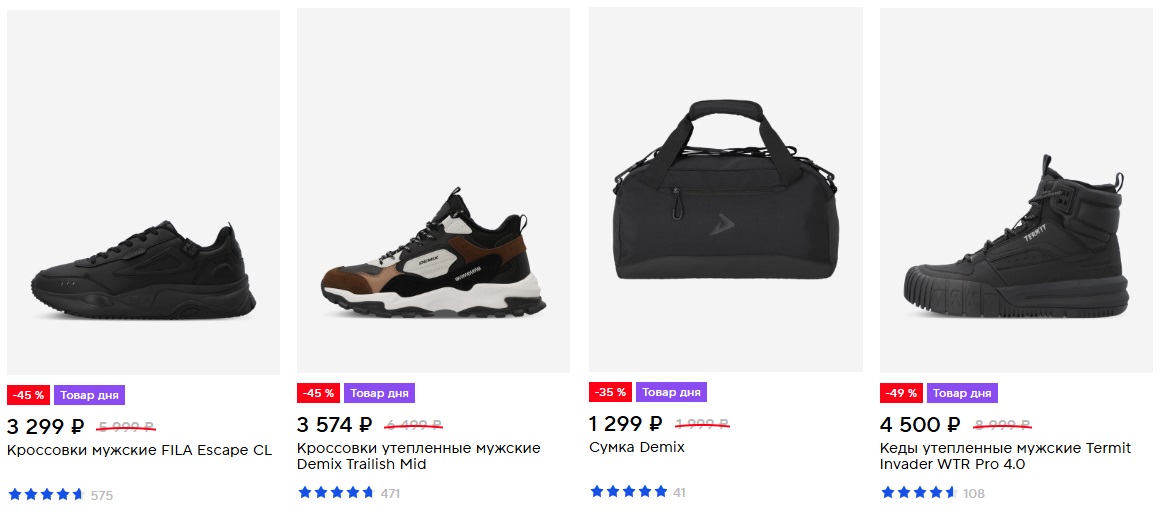The height and width of the screenshot is (516, 1170).
Task: Open 'Кеды утепленные мужские Termit Invader' link
Action: pyautogui.click(x=1005, y=456)
